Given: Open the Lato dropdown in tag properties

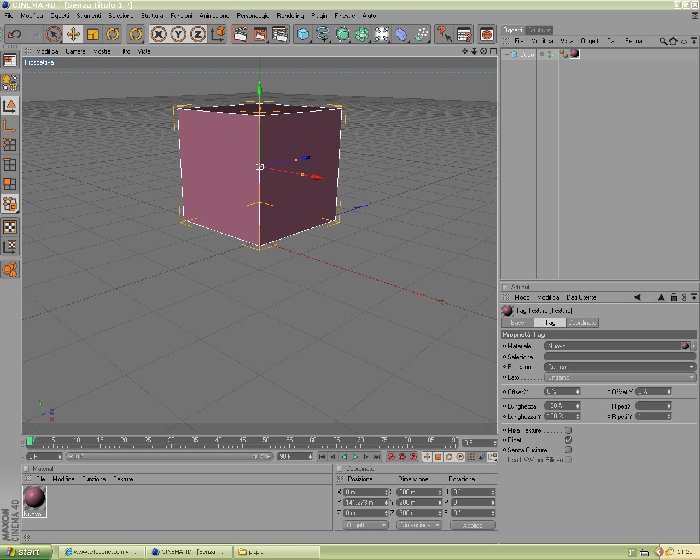Looking at the screenshot, I should pyautogui.click(x=620, y=377).
